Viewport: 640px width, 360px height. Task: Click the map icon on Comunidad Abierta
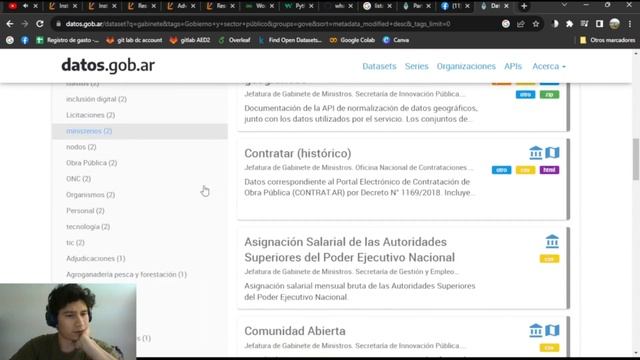pos(552,330)
